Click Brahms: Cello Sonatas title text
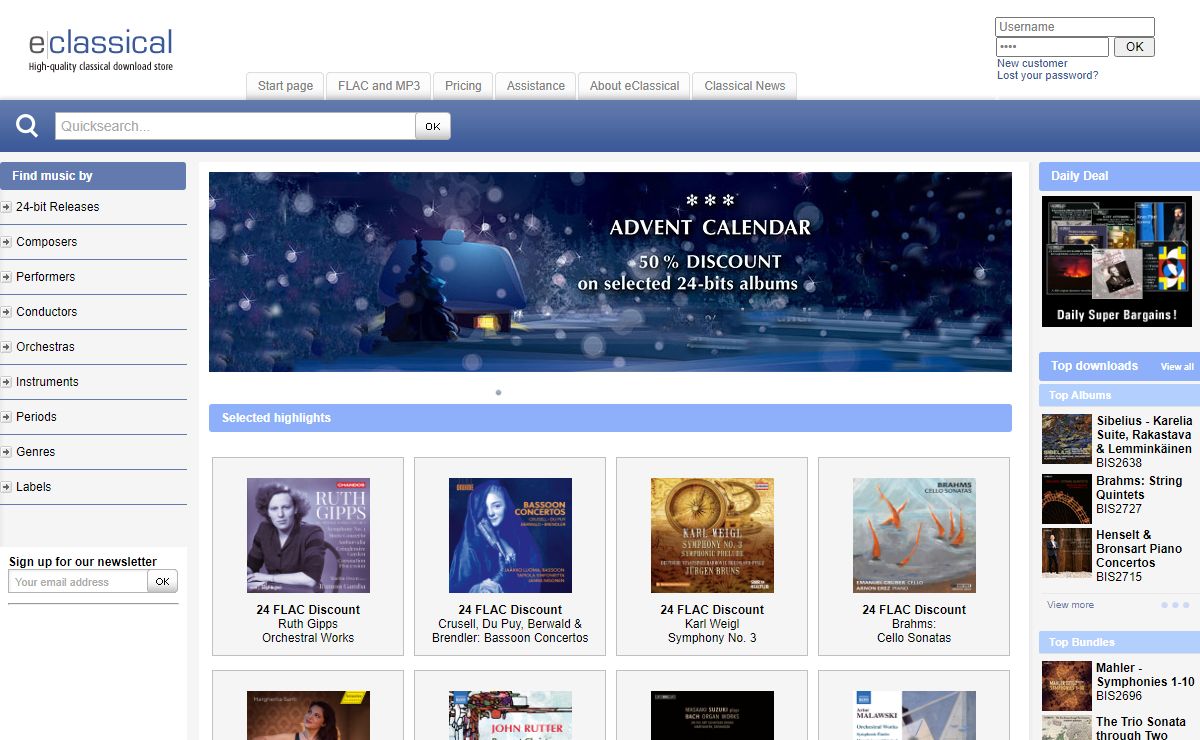This screenshot has height=740, width=1200. click(x=914, y=631)
